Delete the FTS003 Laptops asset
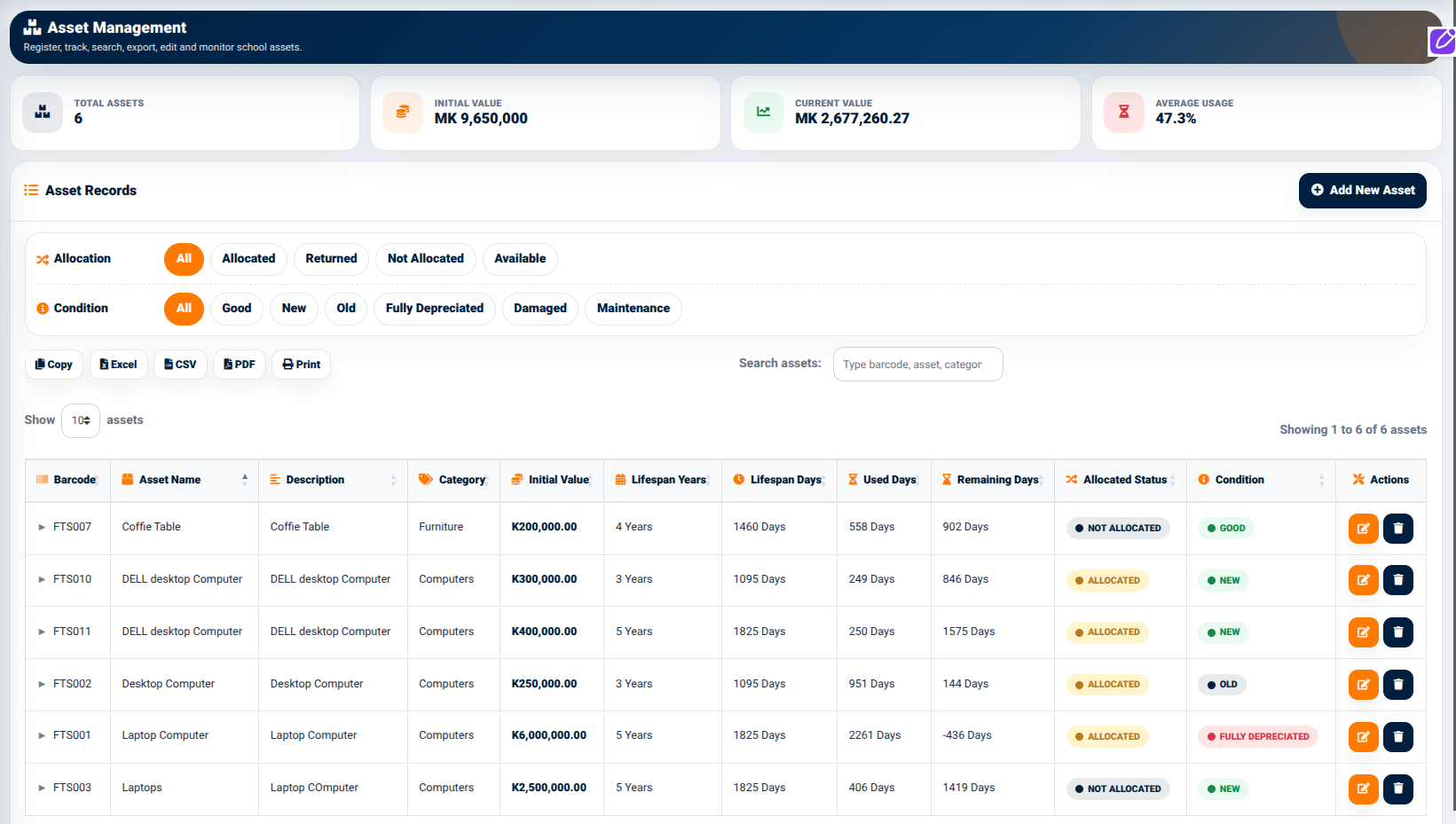This screenshot has width=1456, height=824. click(1398, 789)
